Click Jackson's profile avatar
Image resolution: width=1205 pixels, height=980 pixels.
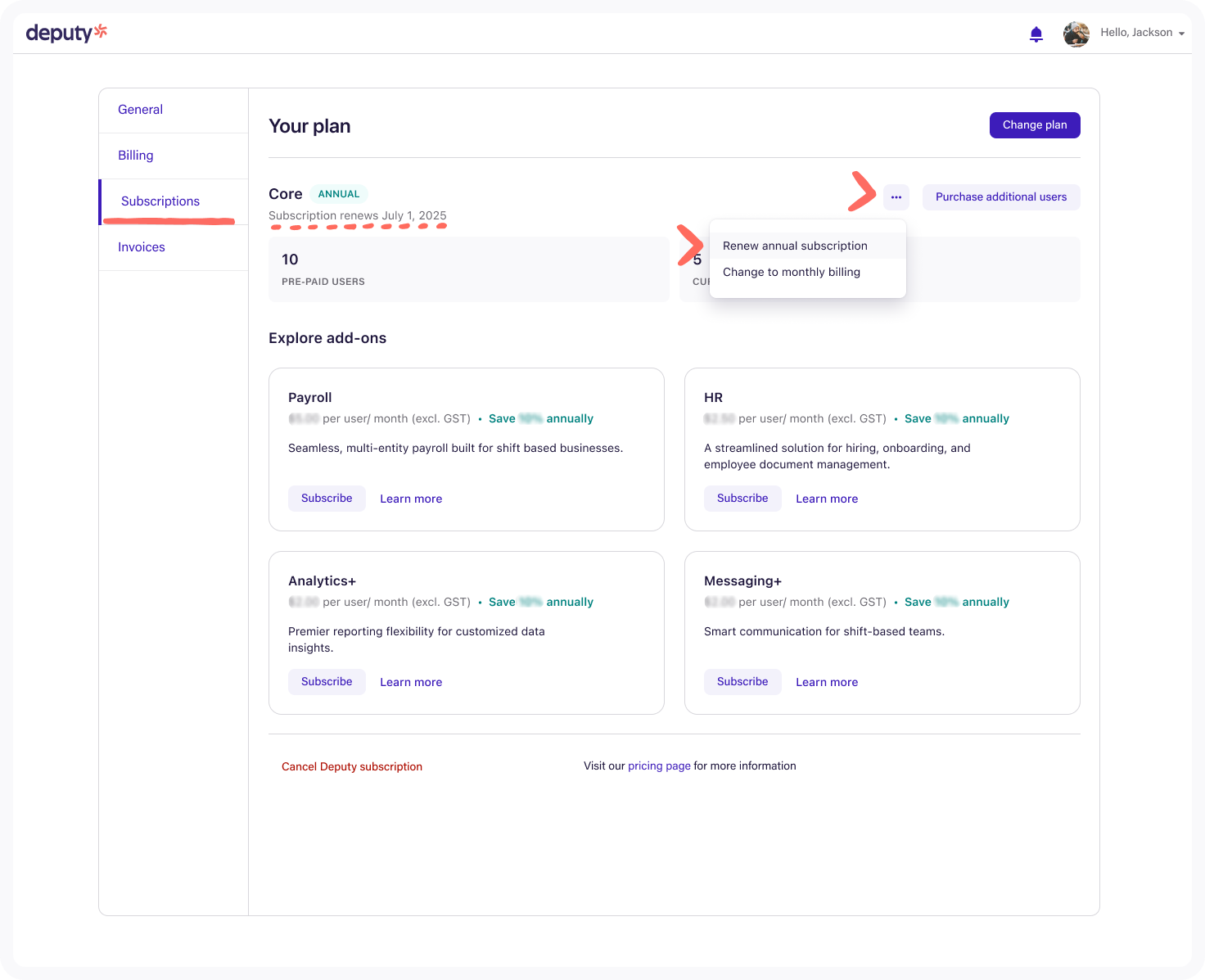[x=1076, y=34]
